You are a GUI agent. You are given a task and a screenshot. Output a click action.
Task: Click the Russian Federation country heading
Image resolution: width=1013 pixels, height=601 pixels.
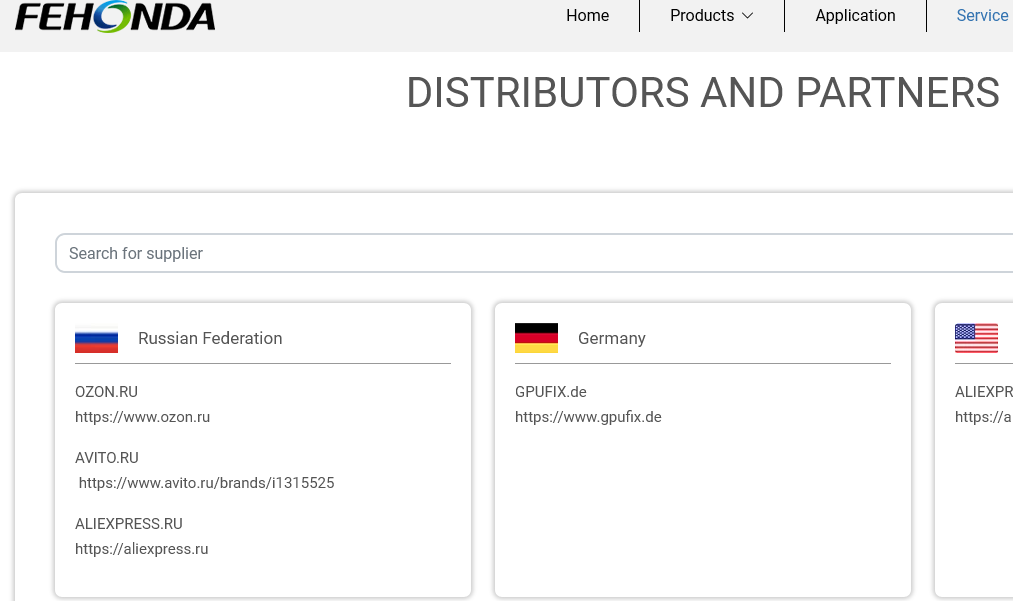click(210, 338)
